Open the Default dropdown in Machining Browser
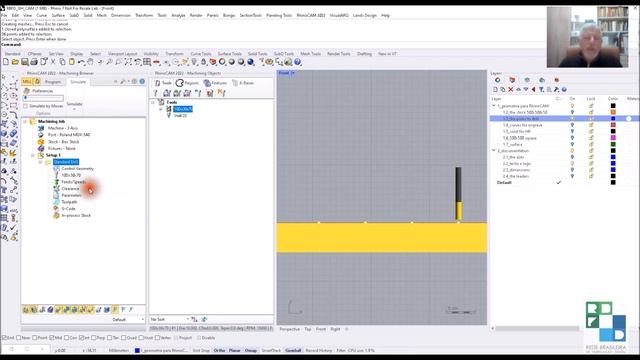This screenshot has width=640, height=360. (x=128, y=320)
